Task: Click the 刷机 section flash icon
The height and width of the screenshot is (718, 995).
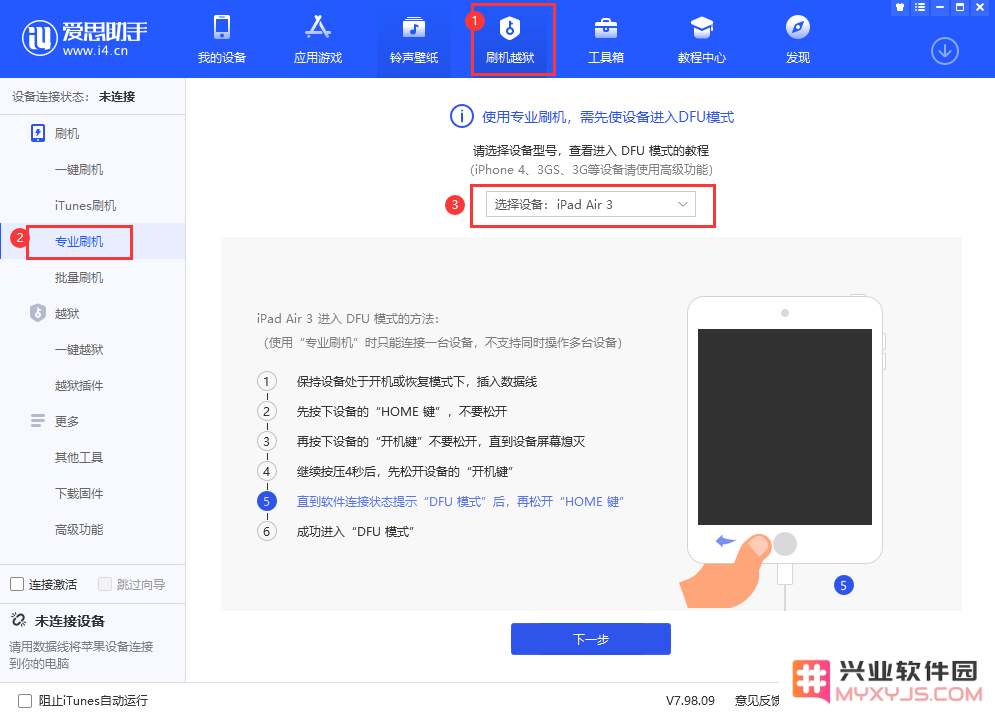Action: coord(38,133)
